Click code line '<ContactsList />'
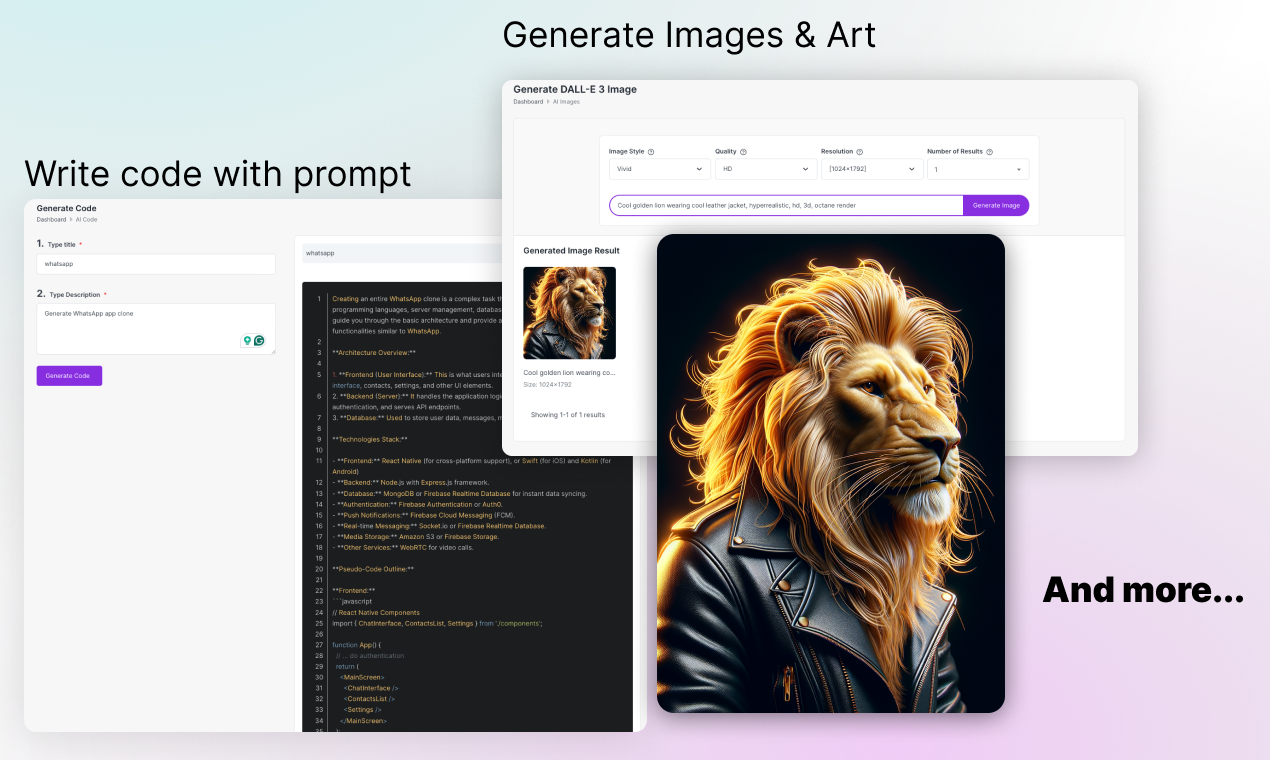This screenshot has width=1270, height=760. coord(371,699)
